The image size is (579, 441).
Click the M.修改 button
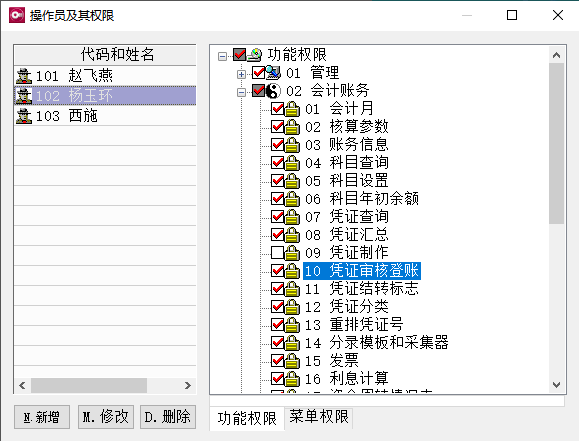click(x=106, y=417)
